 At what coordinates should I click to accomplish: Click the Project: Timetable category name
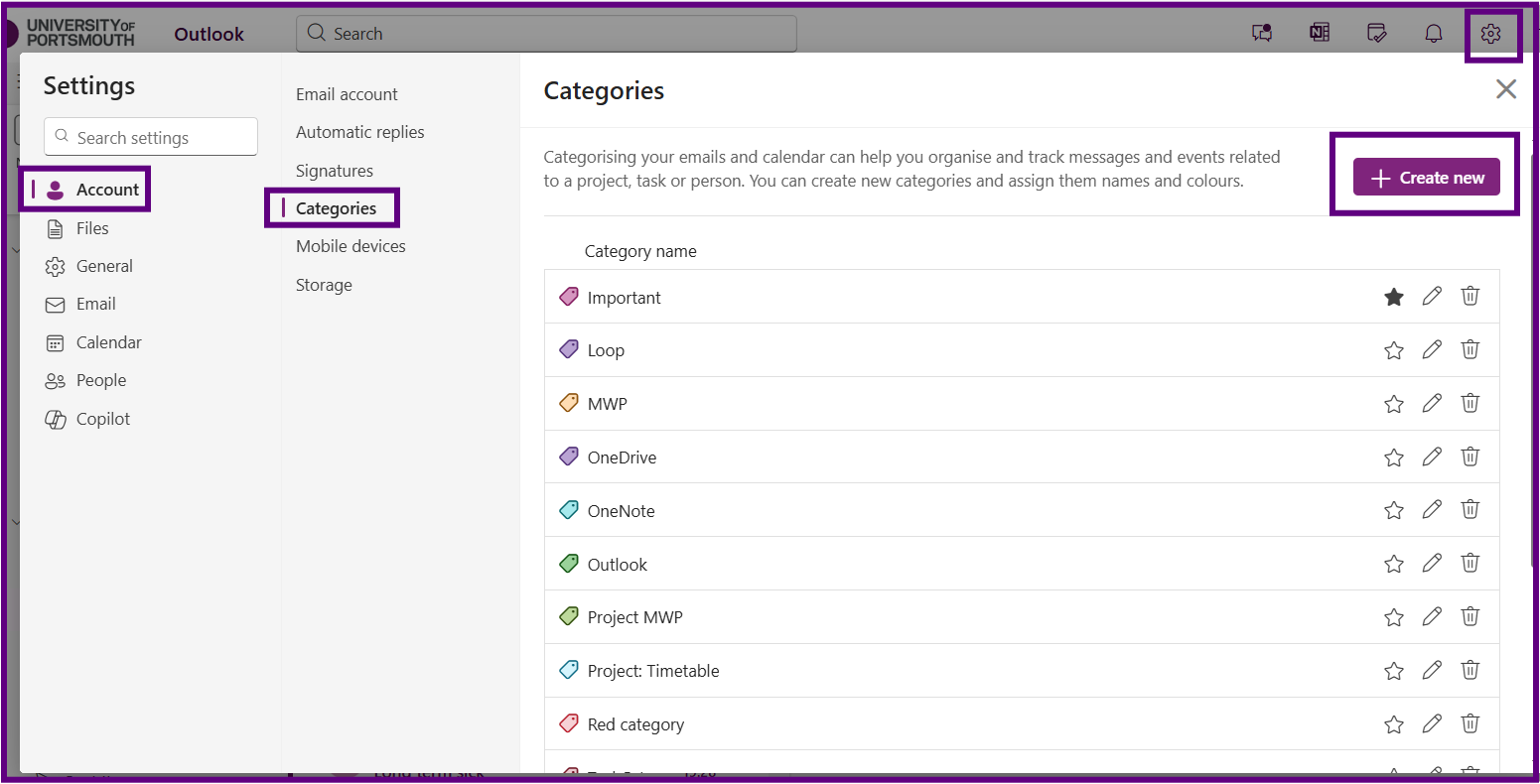click(653, 671)
